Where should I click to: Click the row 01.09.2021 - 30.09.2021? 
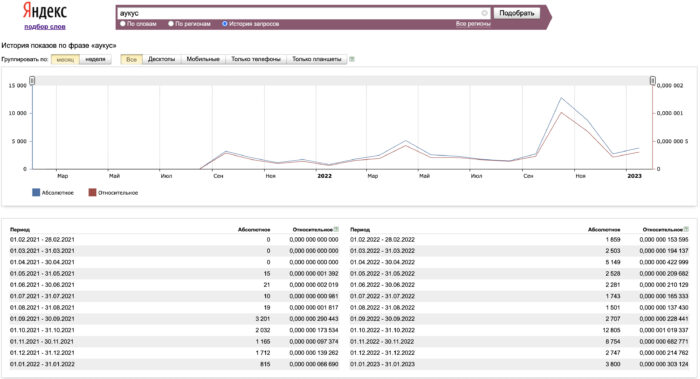(174, 319)
